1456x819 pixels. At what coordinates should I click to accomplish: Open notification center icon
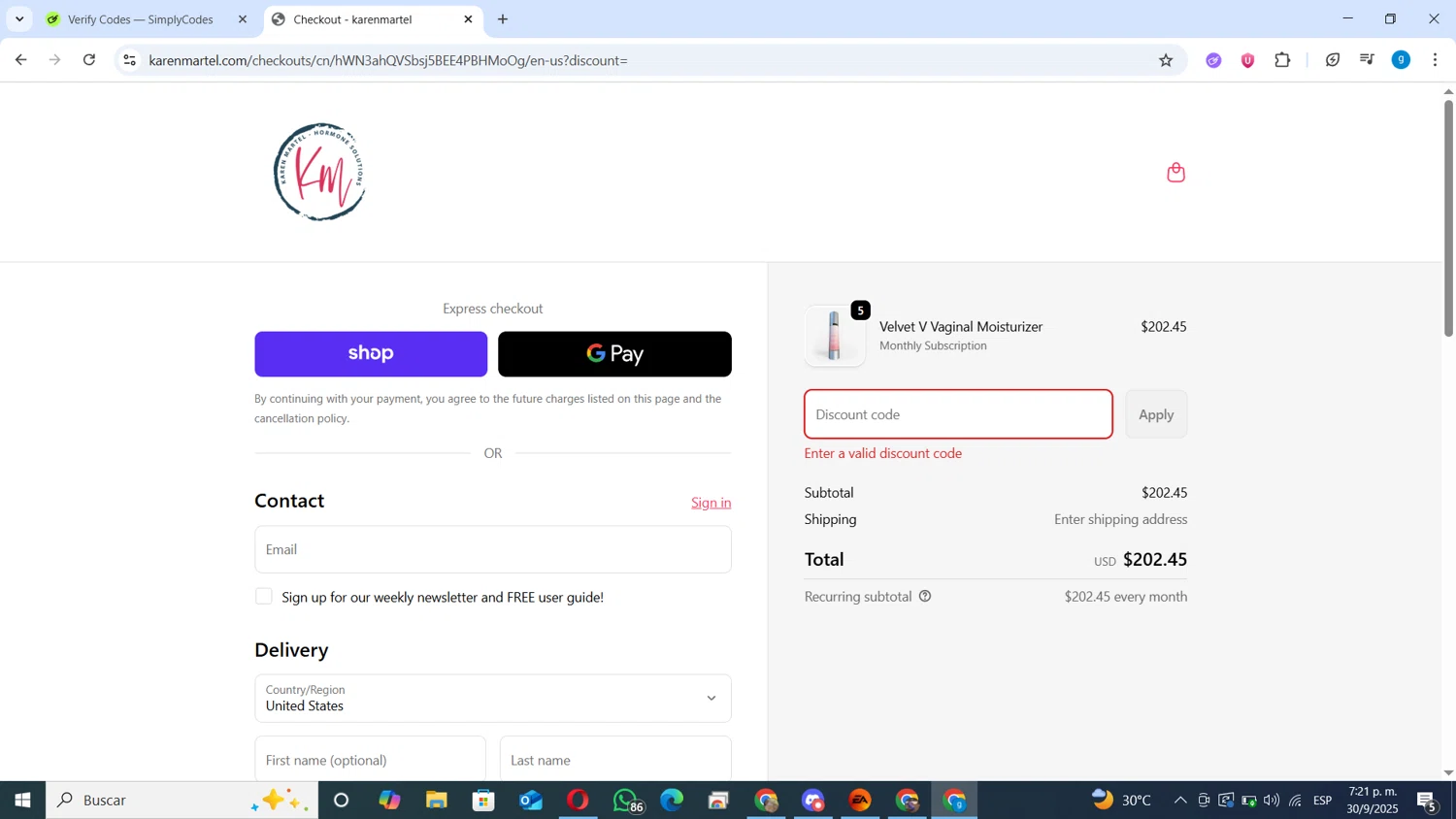(1427, 802)
